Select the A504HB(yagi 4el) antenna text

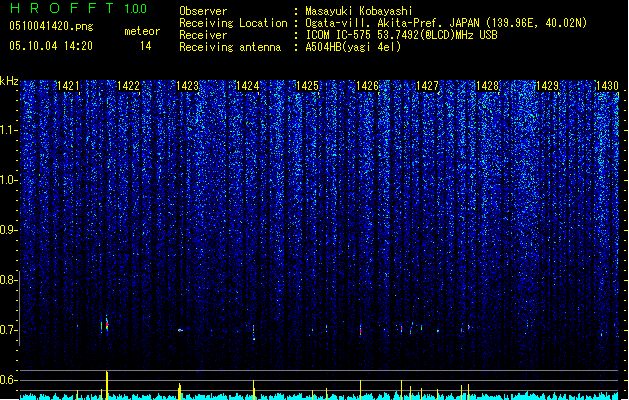[x=353, y=47]
